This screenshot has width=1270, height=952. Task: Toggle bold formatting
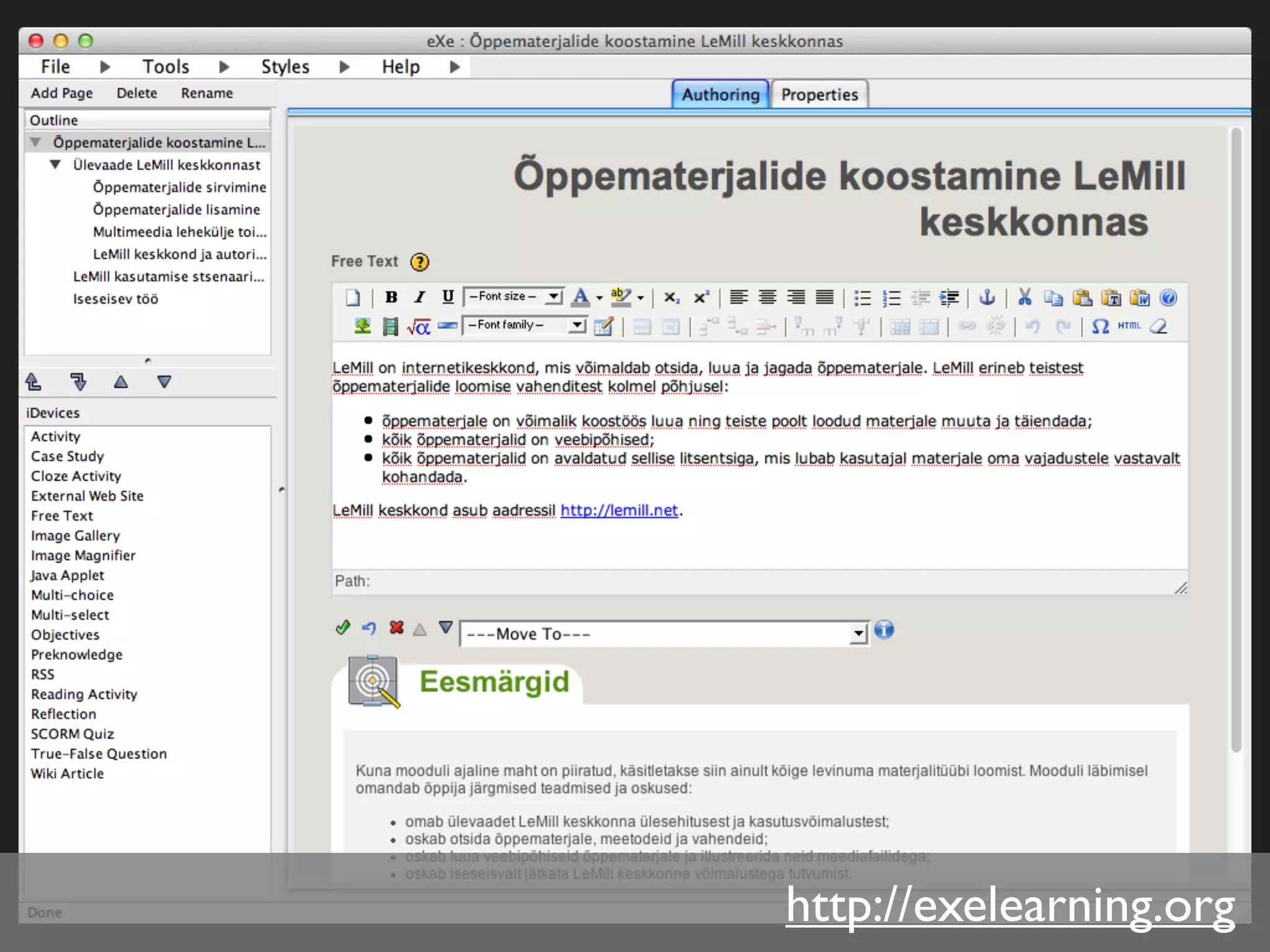tap(391, 297)
